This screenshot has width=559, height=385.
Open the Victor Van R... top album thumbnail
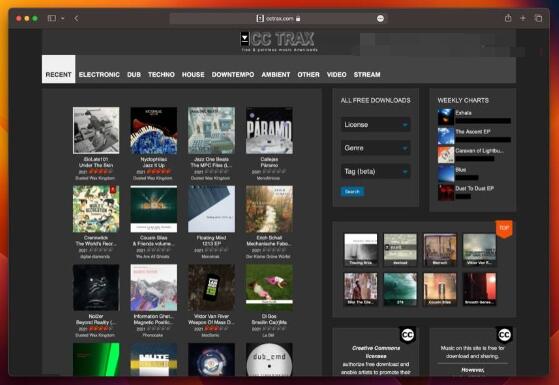pos(479,250)
